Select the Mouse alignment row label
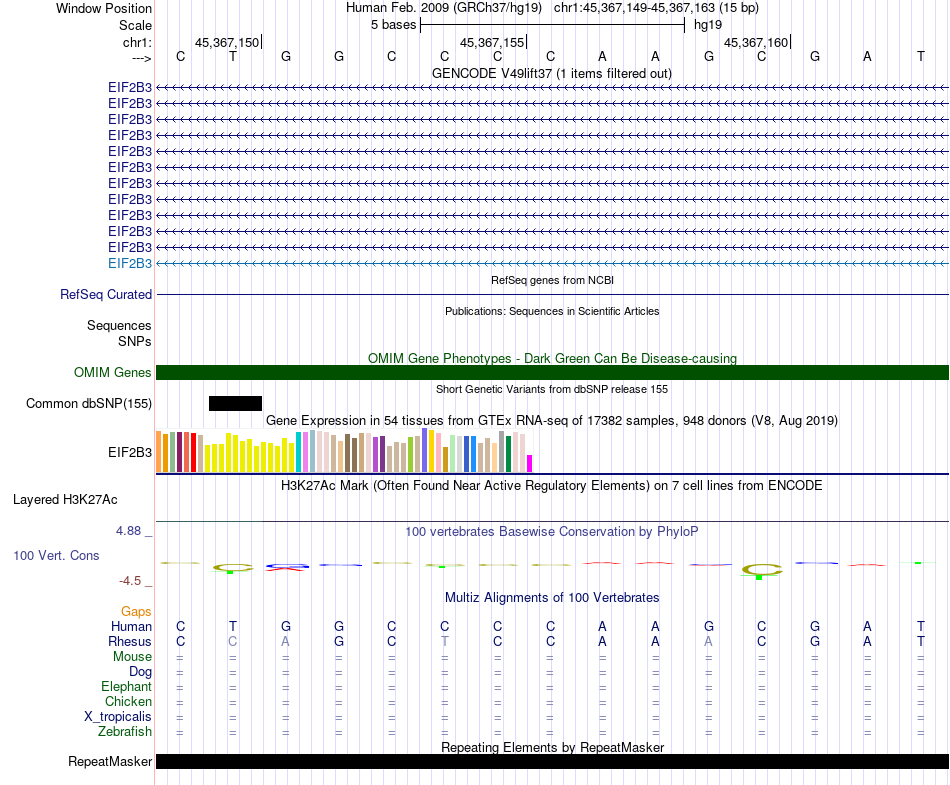 (x=132, y=657)
